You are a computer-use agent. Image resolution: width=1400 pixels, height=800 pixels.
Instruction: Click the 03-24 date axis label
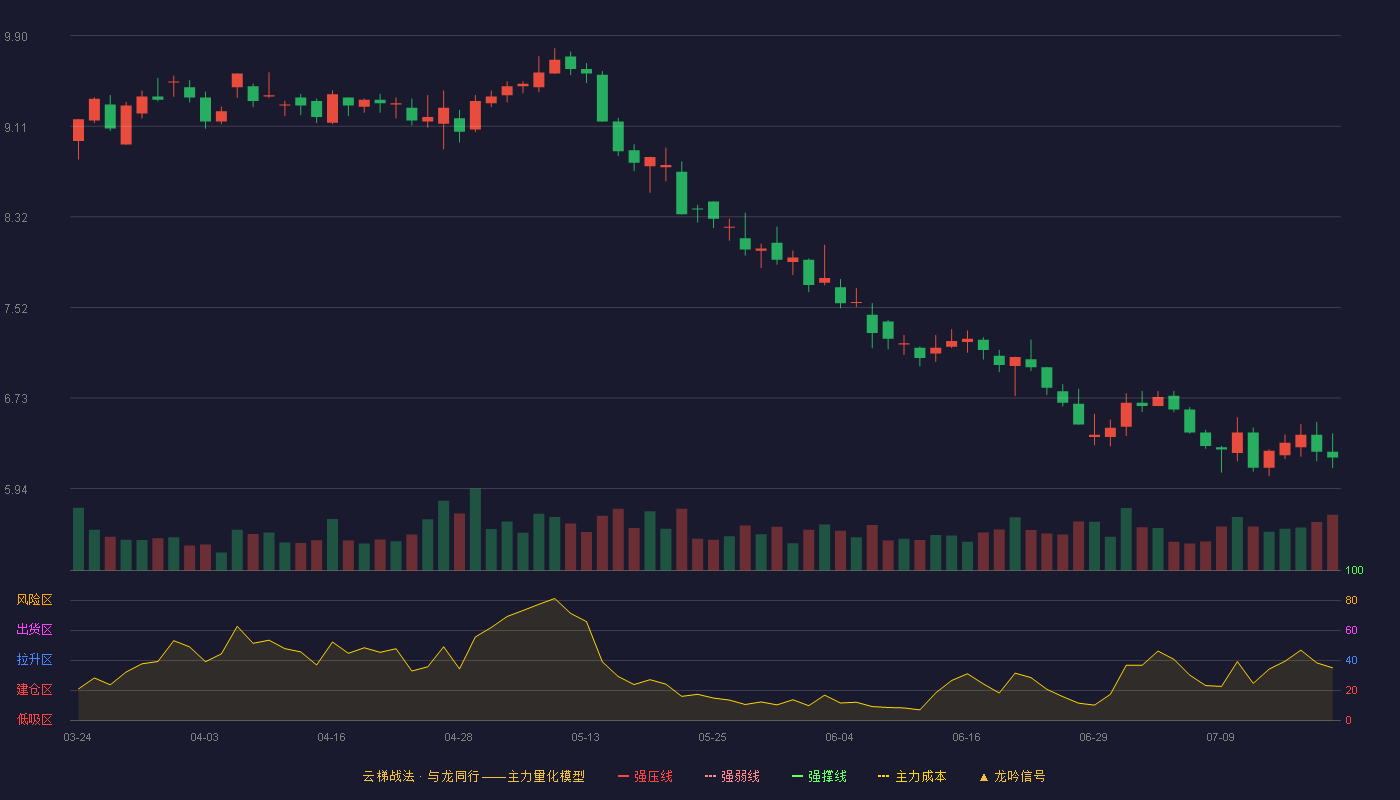tap(77, 737)
